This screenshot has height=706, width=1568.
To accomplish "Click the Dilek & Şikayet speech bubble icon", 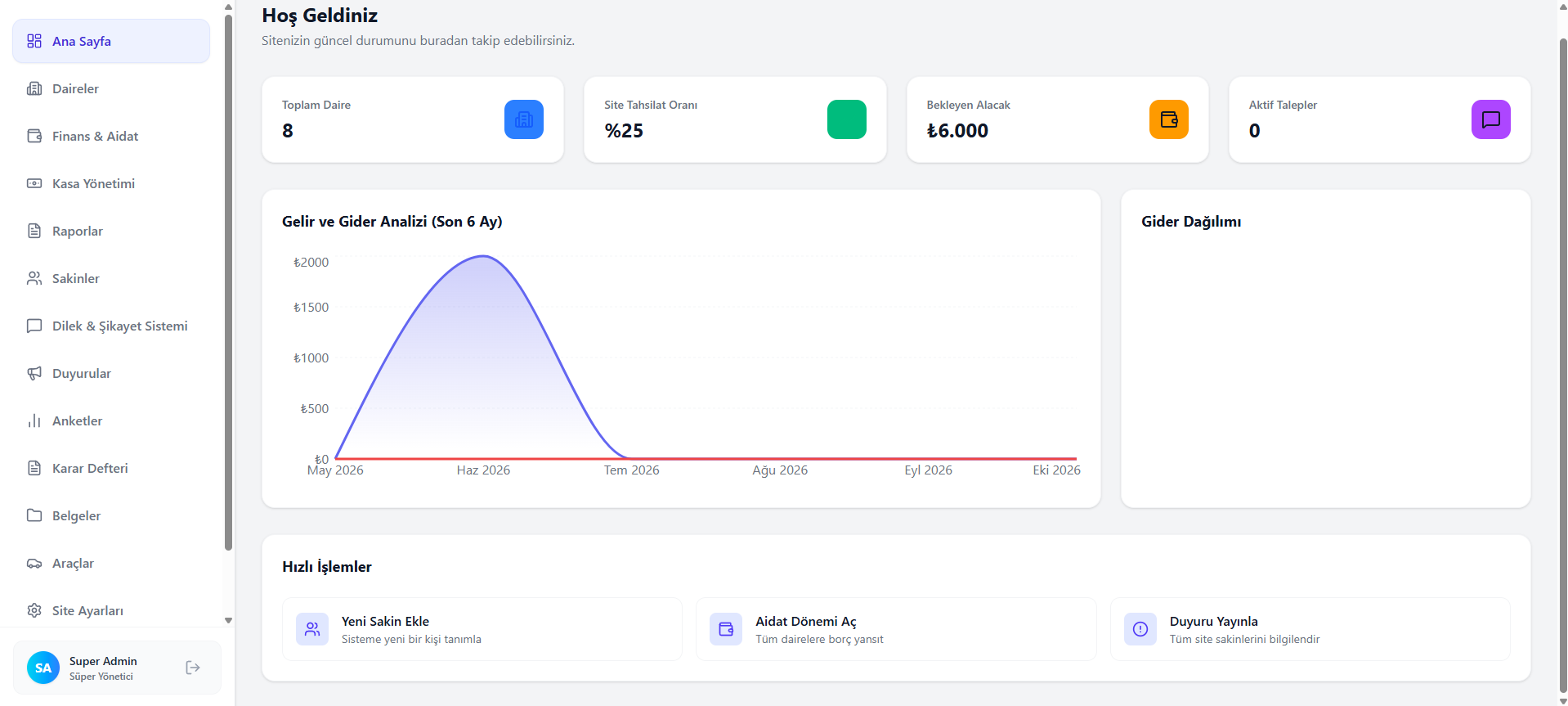I will coord(34,326).
